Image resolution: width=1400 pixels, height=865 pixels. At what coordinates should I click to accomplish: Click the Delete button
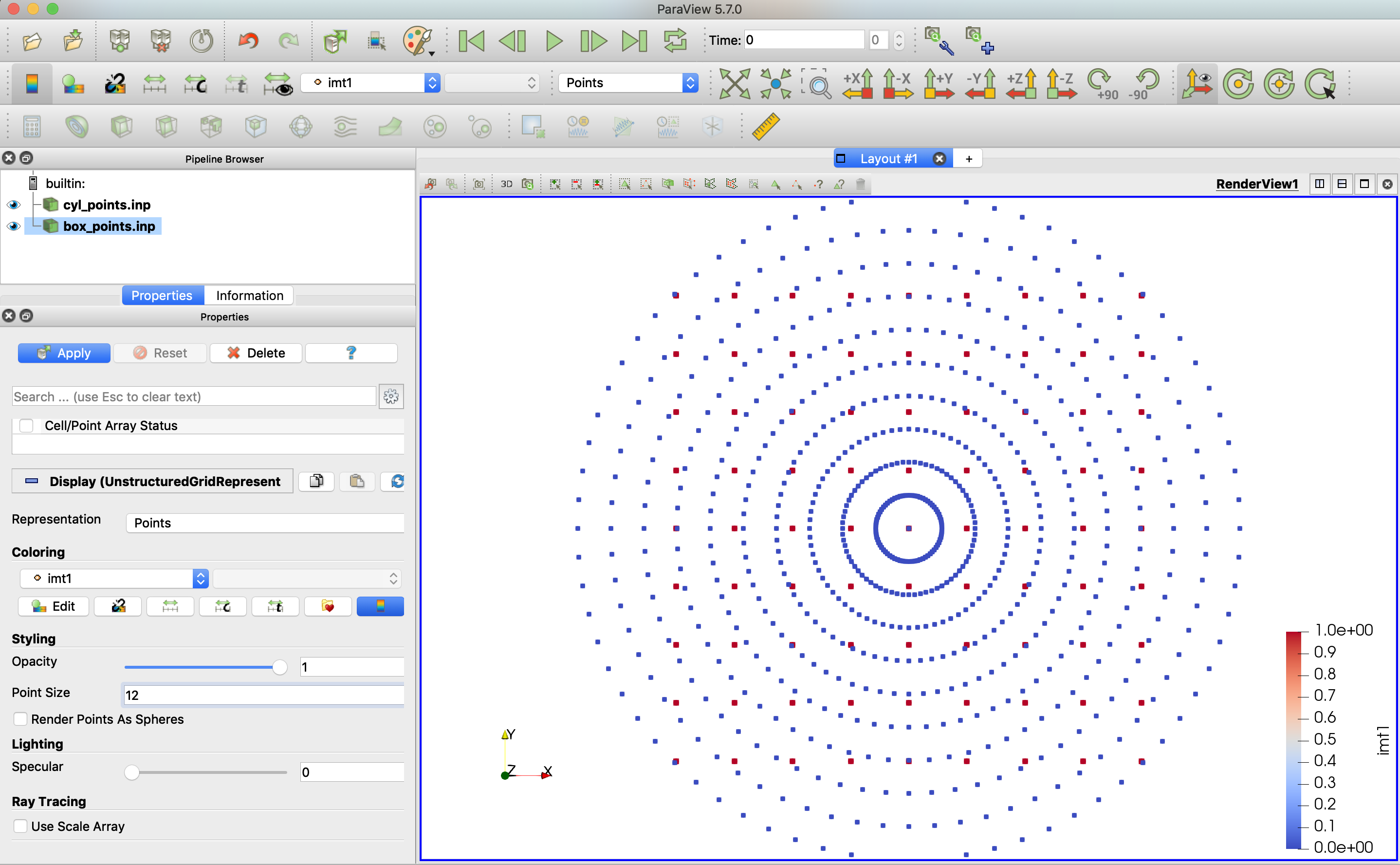(x=256, y=353)
